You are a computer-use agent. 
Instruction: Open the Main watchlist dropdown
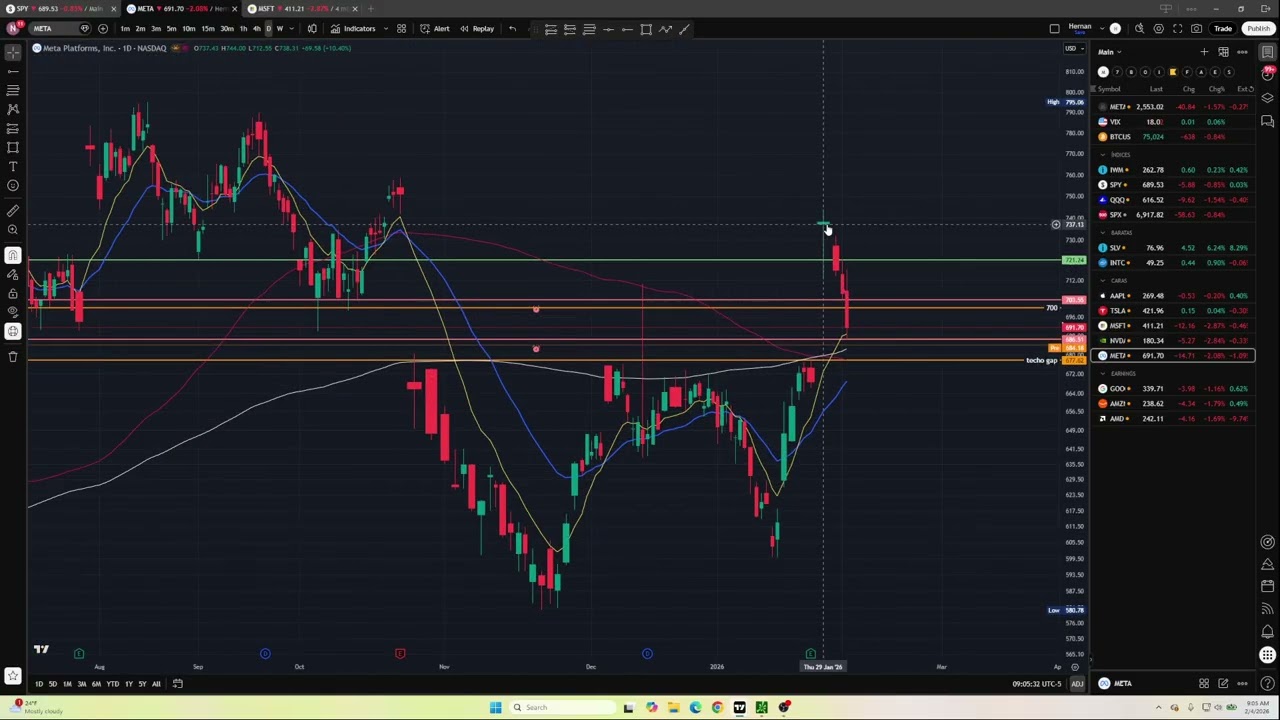click(x=1110, y=52)
